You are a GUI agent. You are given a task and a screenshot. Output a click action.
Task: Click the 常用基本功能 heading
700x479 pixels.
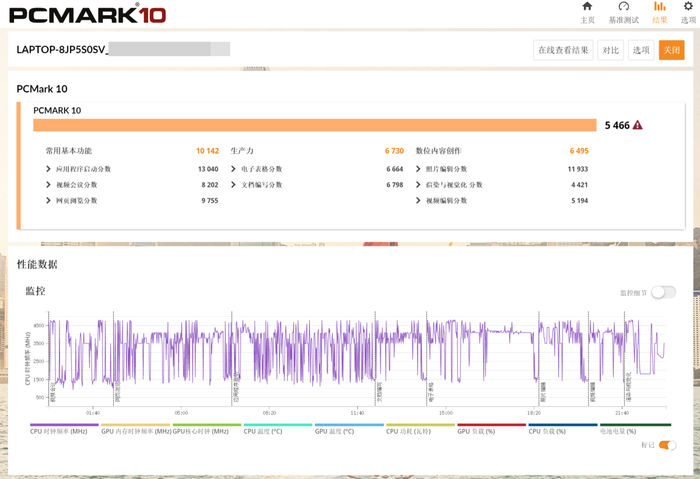(69, 151)
